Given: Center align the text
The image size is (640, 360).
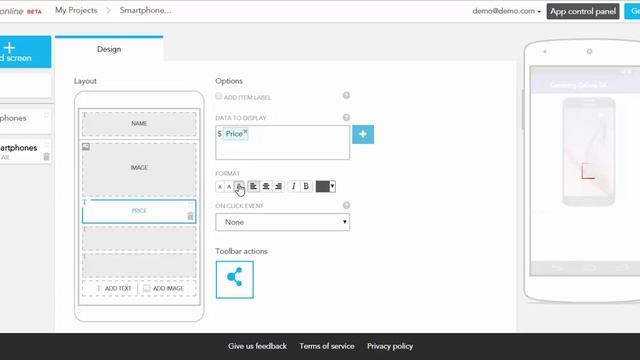Looking at the screenshot, I should [266, 187].
